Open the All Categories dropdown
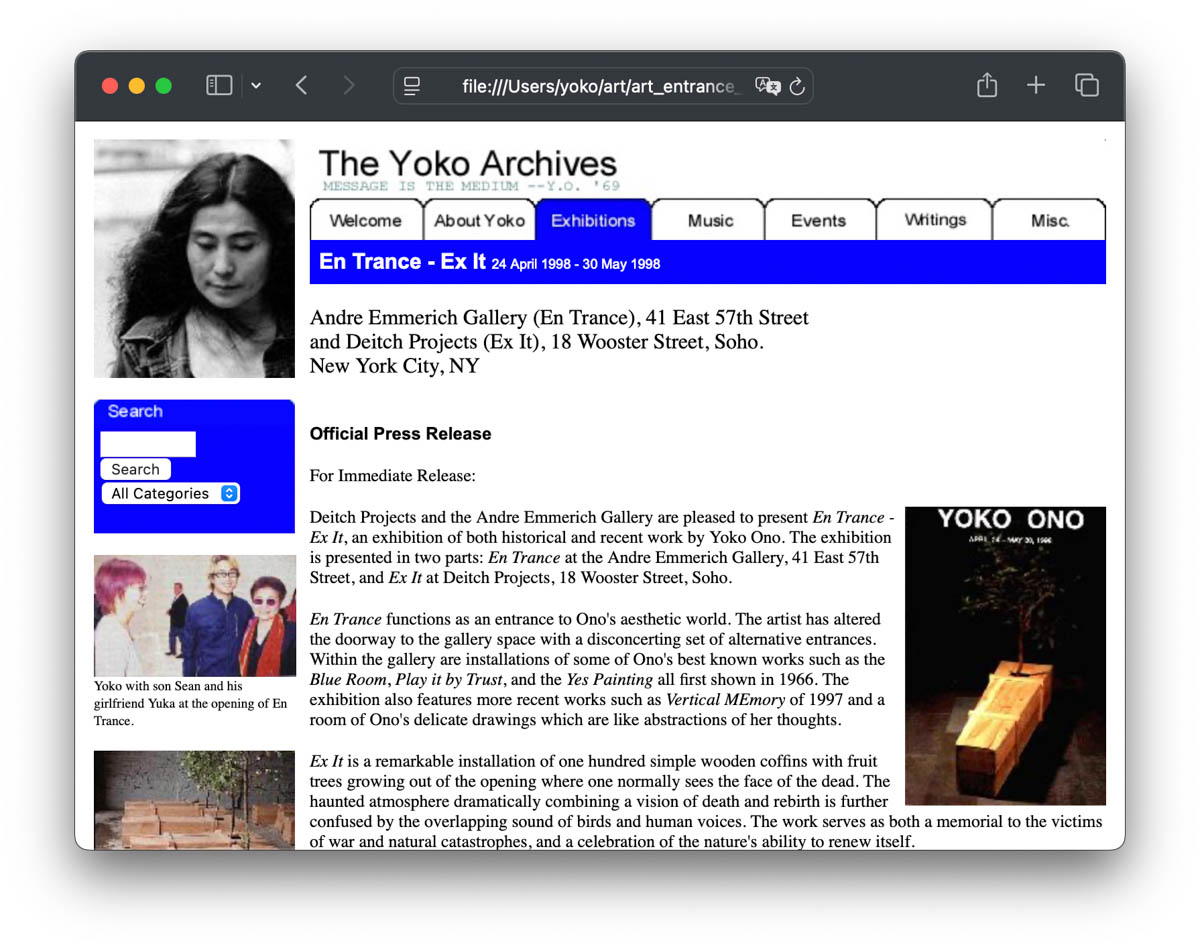1200x949 pixels. [x=169, y=493]
